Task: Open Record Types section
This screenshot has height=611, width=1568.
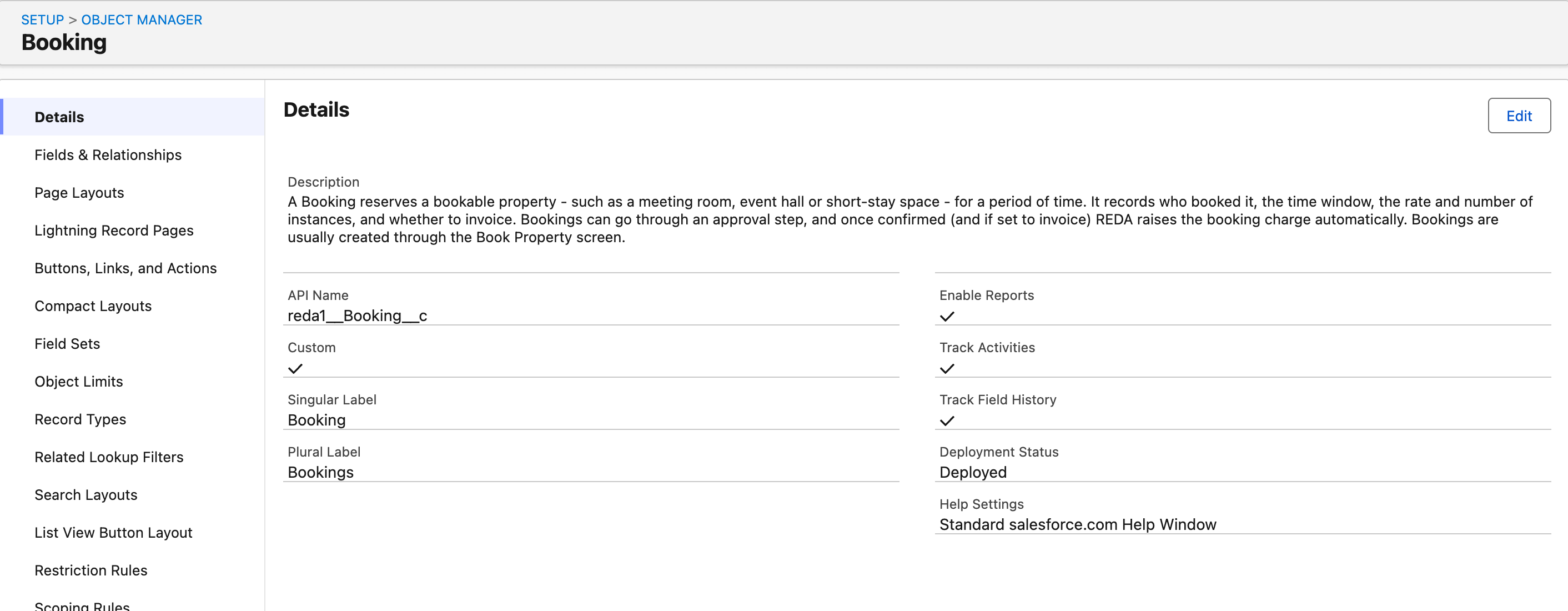Action: (x=81, y=419)
